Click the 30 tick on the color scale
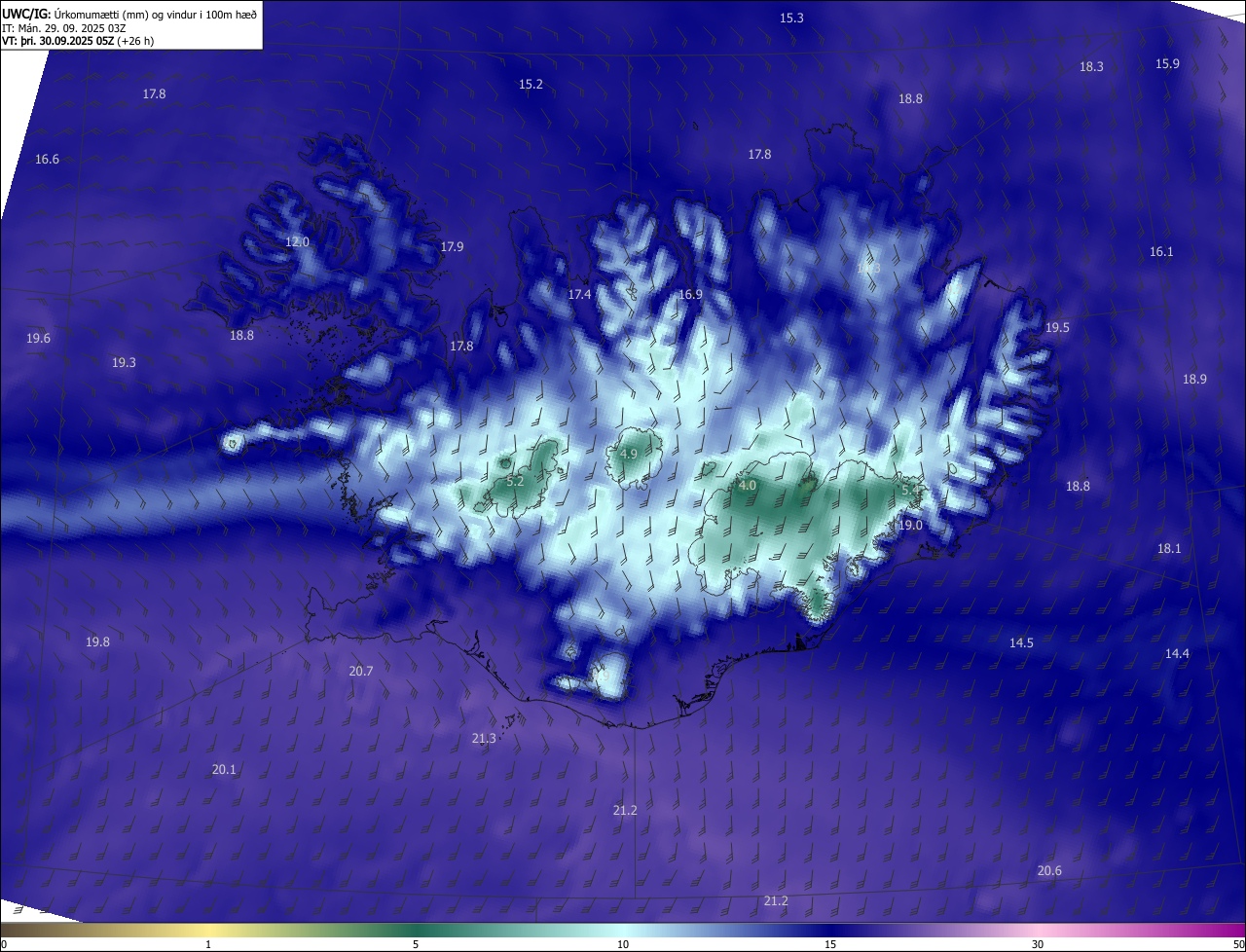Image resolution: width=1246 pixels, height=952 pixels. [1038, 945]
